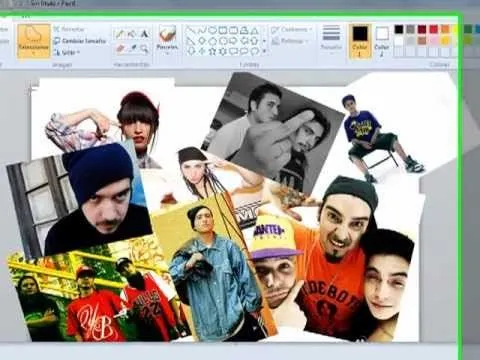Image resolution: width=480 pixels, height=360 pixels.
Task: Click Cambiar tamaño resize button
Action: (x=80, y=41)
